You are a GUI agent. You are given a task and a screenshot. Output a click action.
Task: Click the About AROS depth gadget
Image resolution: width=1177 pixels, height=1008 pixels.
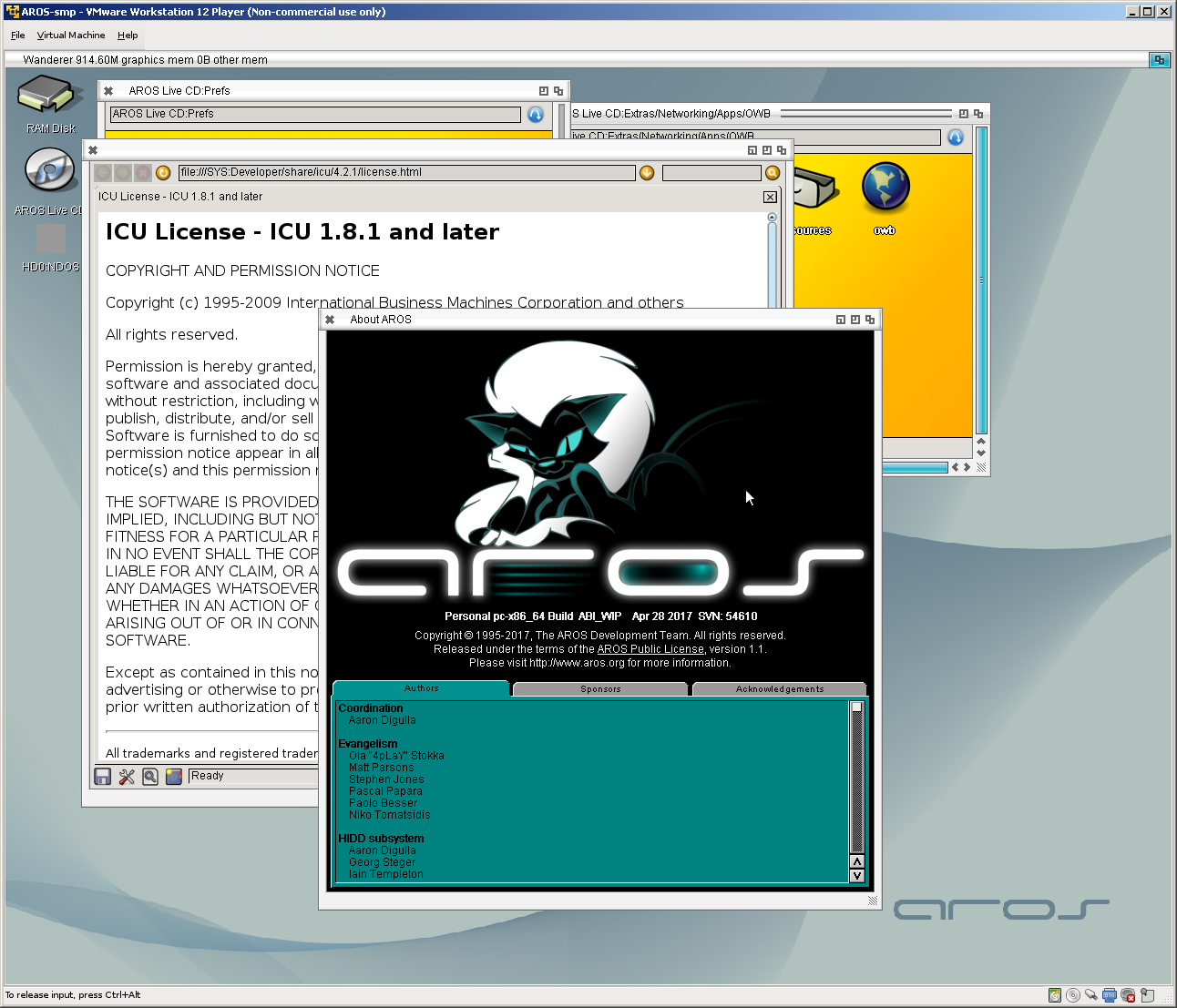click(870, 320)
